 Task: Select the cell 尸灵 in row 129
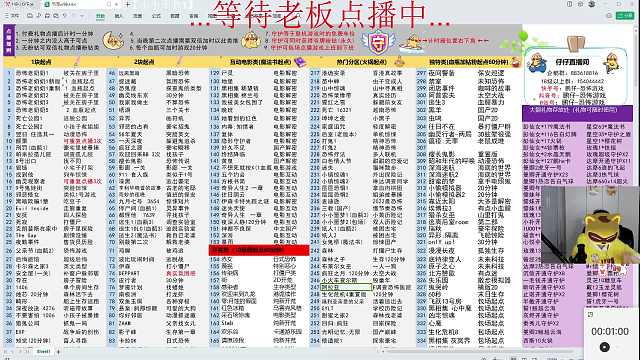[x=227, y=73]
